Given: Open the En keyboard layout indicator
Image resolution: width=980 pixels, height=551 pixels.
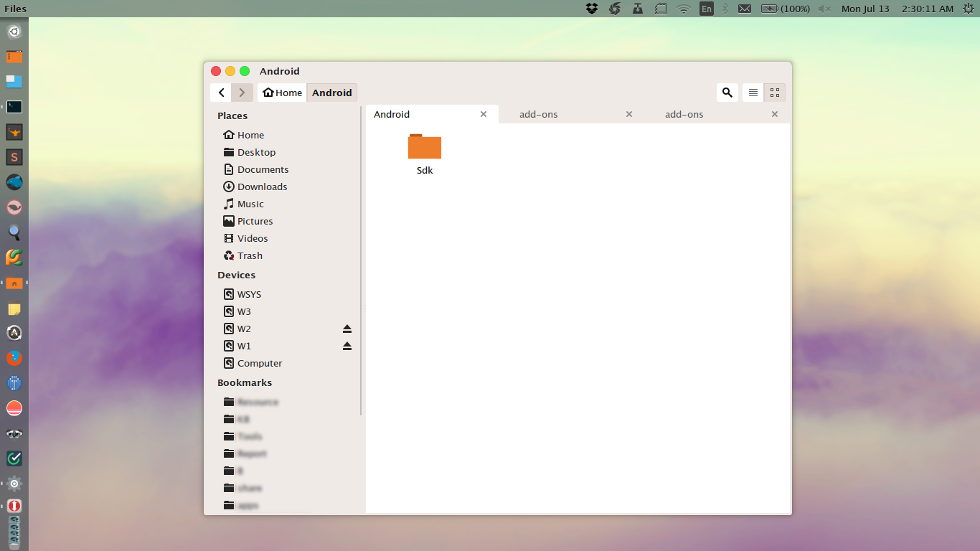Looking at the screenshot, I should 706,9.
